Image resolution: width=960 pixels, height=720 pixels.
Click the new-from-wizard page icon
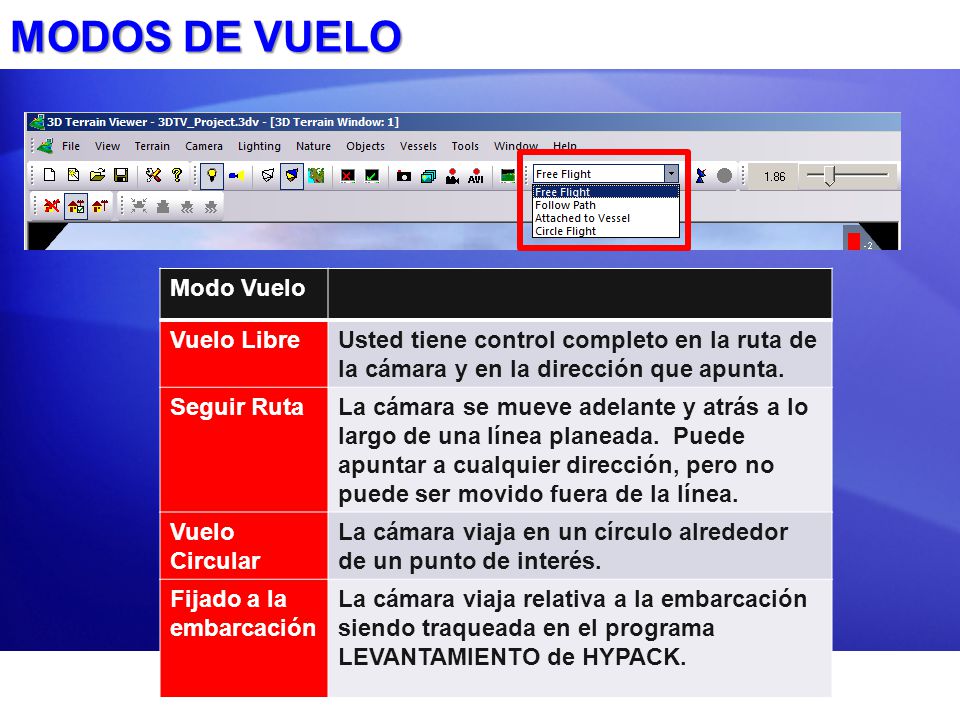click(73, 176)
